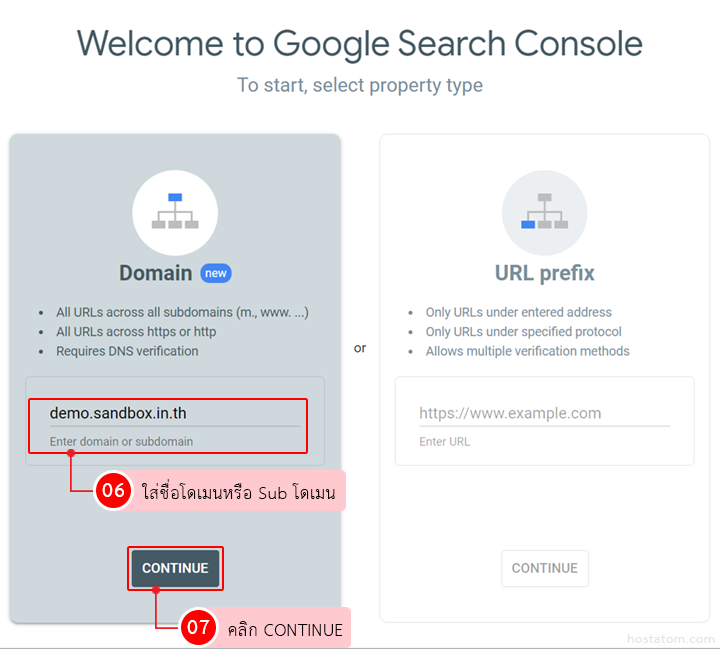Click the 'Enter domain or subdomain' helper text

pyautogui.click(x=121, y=441)
